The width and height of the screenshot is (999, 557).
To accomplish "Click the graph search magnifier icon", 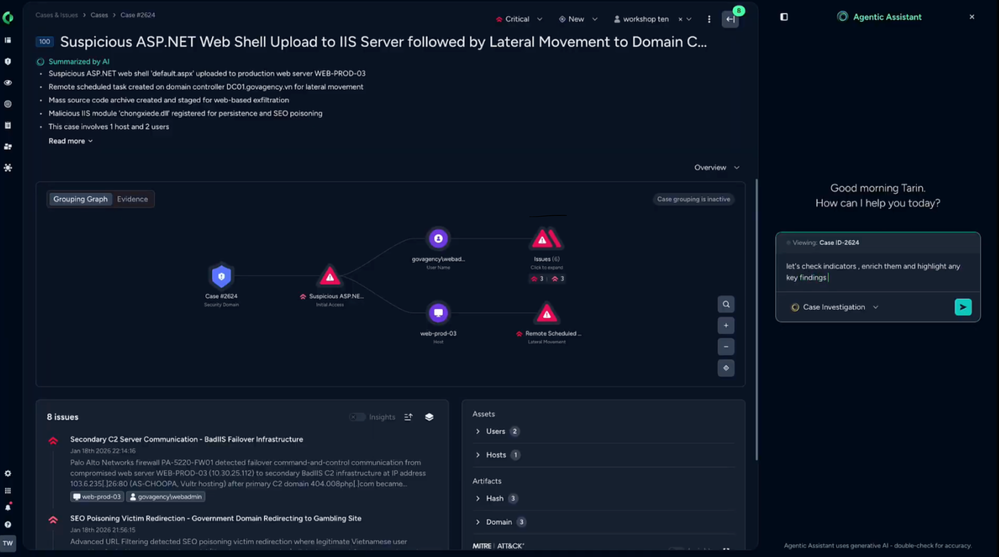I will (x=726, y=305).
